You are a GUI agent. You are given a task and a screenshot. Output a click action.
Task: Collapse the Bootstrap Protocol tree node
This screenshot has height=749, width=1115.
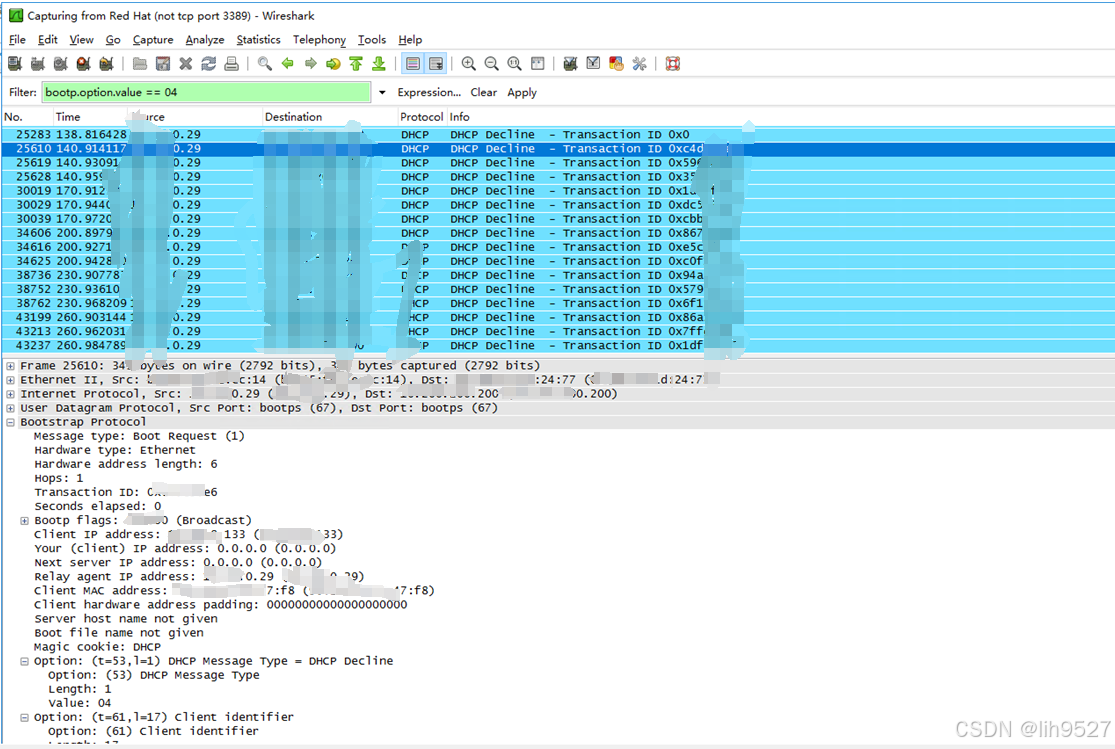[x=11, y=423]
